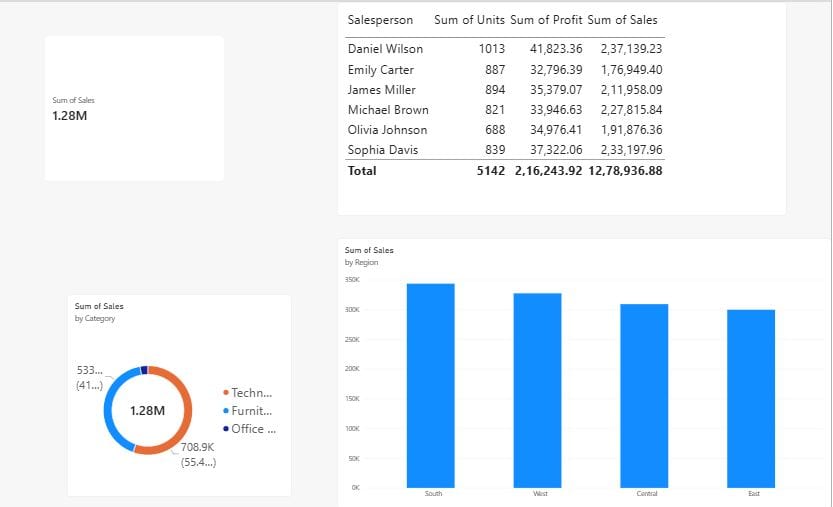Select the Sum of Sales 1.28M card
833x507 pixels.
tap(134, 108)
